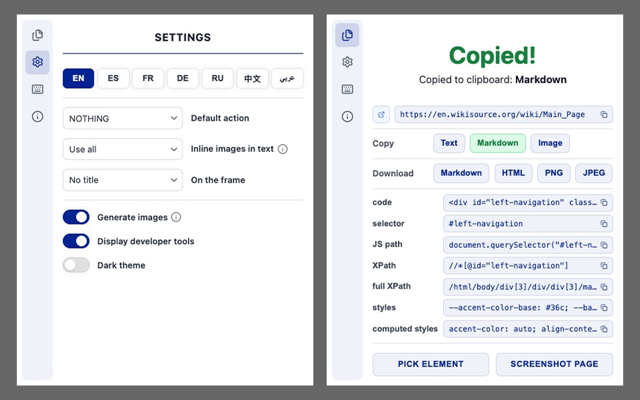Copy the XPath value icon

[x=604, y=266]
